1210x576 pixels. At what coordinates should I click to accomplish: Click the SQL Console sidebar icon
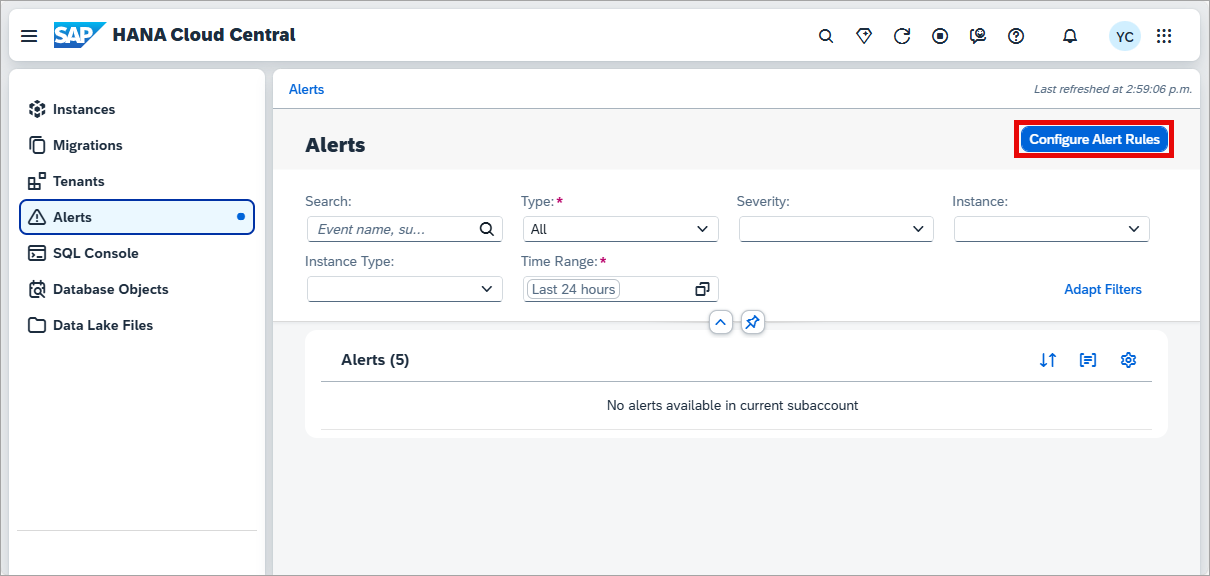(x=37, y=253)
